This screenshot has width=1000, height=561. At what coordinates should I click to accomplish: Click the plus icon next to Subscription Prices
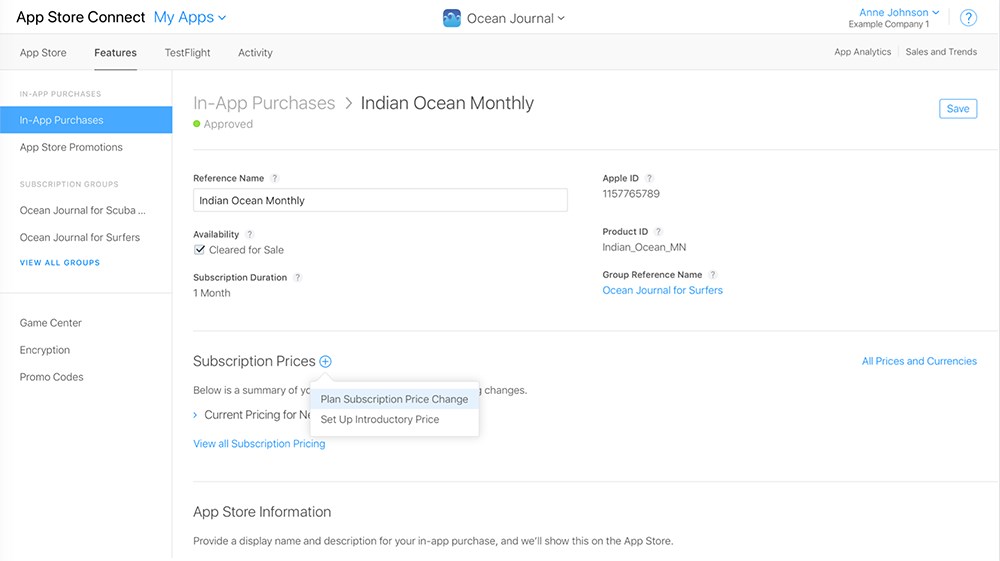pos(325,361)
